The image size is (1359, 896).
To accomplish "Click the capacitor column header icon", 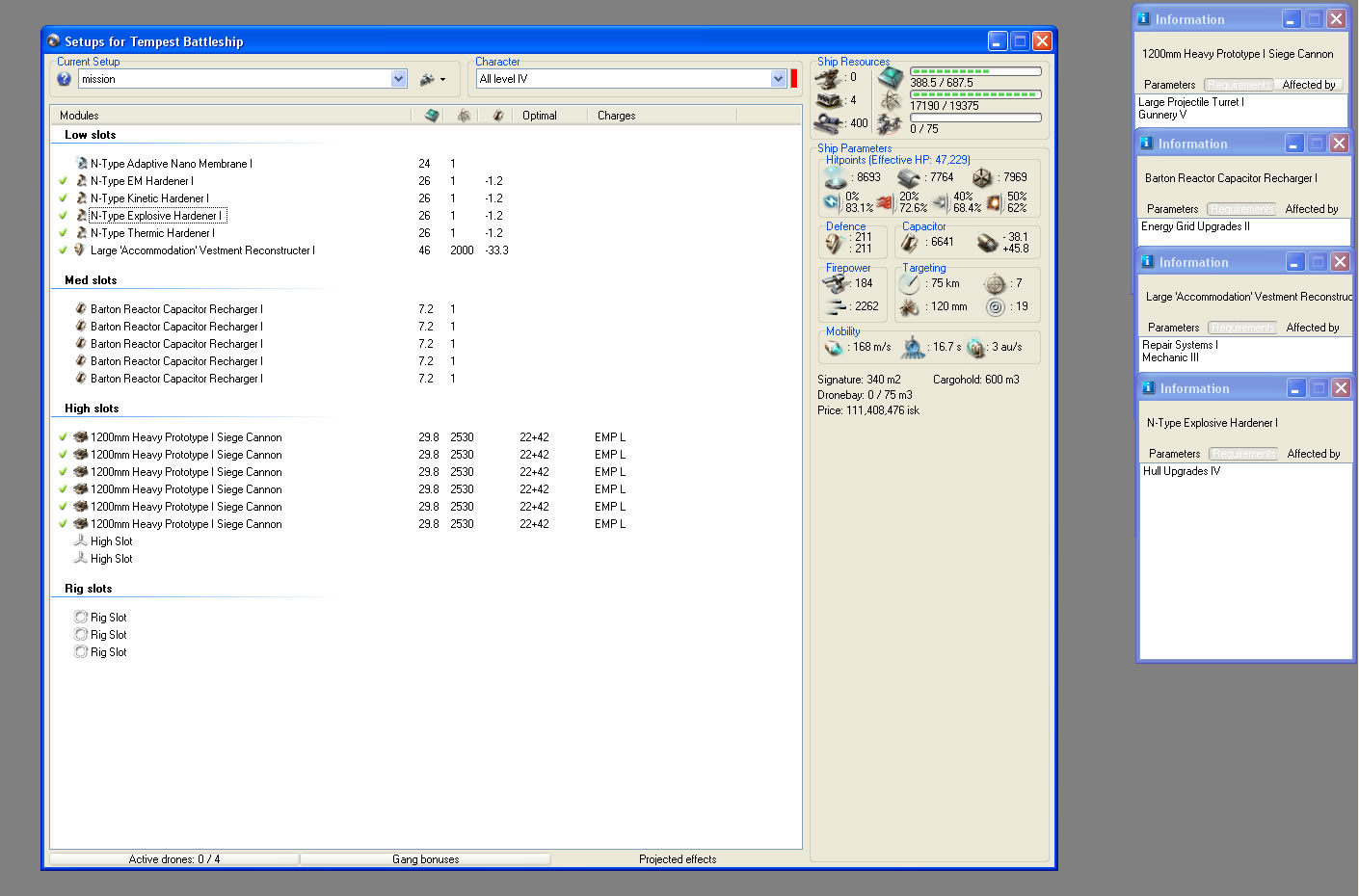I will (x=497, y=116).
